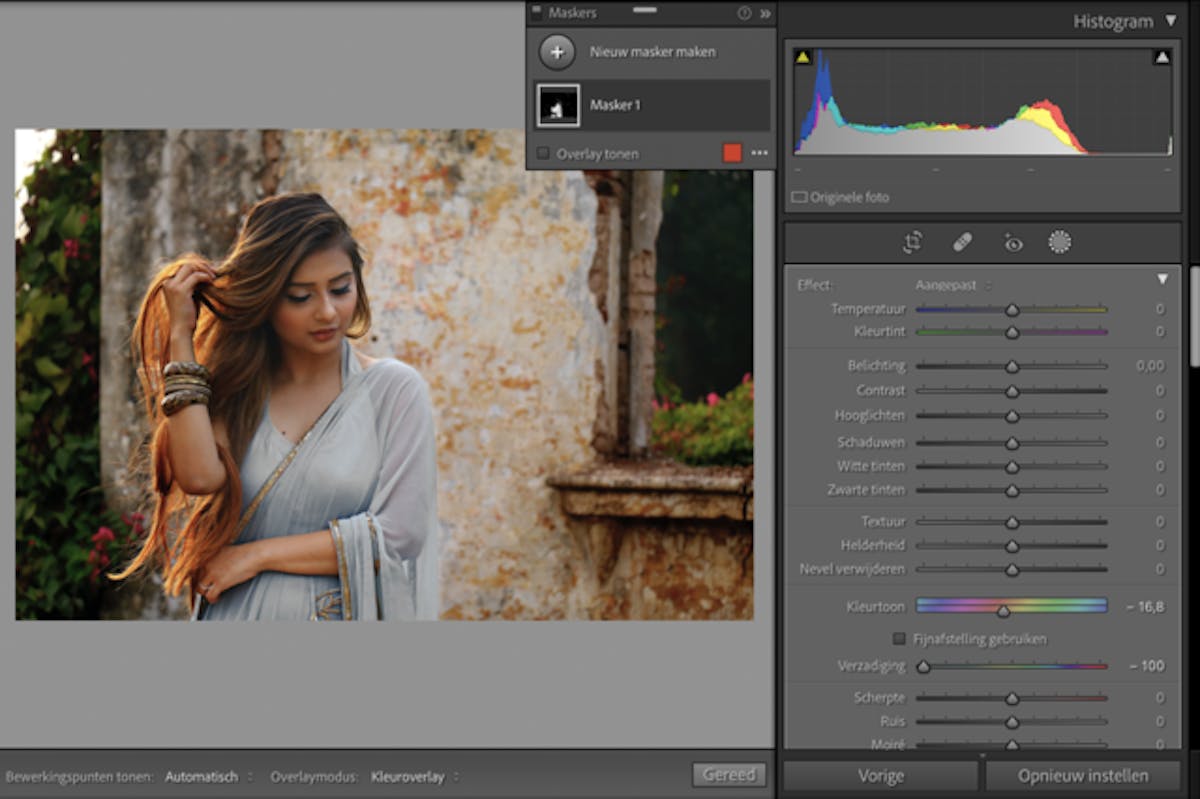Viewport: 1200px width, 799px height.
Task: Click the Histogram panel title
Action: (x=1113, y=21)
